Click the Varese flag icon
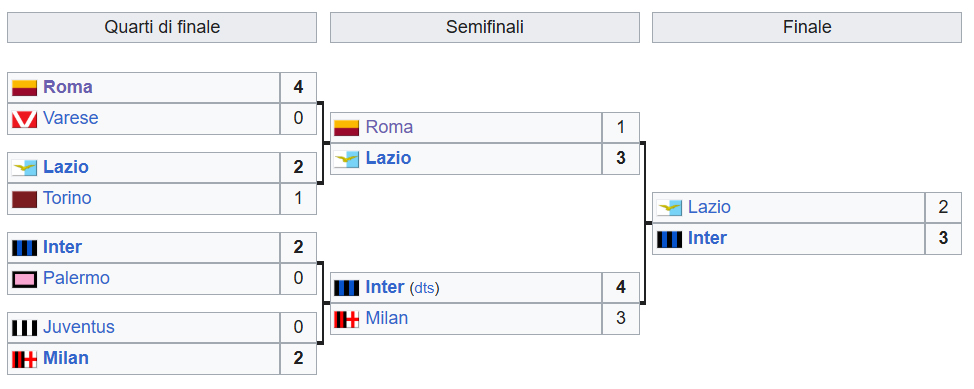 point(24,119)
